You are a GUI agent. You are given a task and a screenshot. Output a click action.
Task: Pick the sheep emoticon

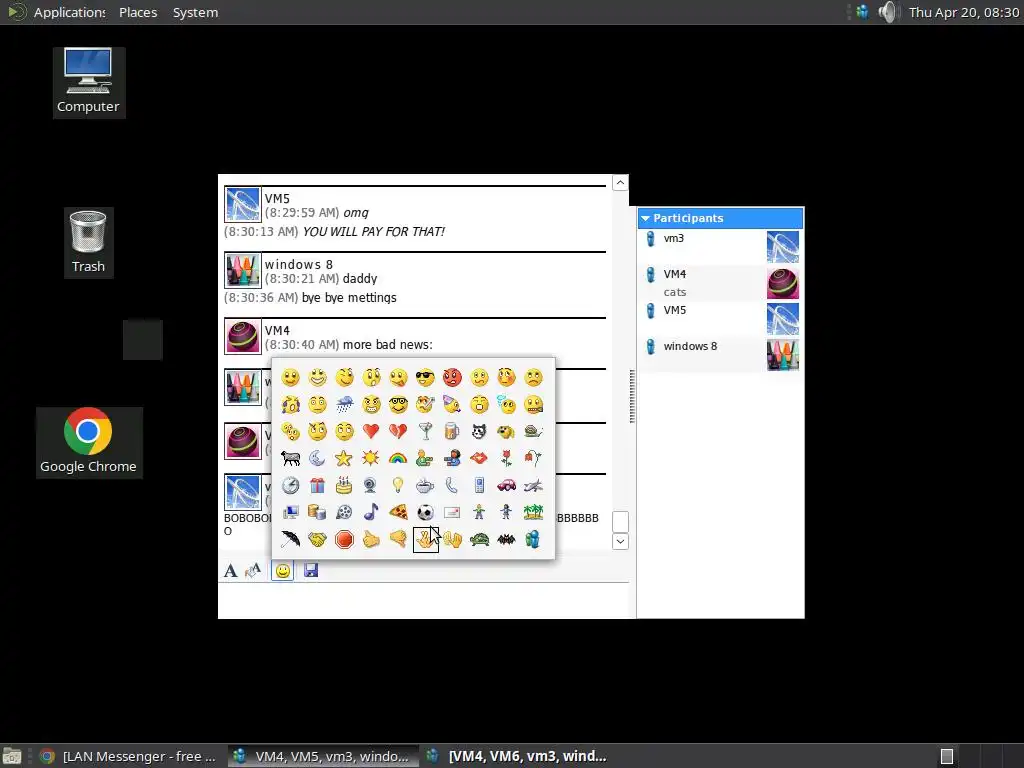[291, 458]
